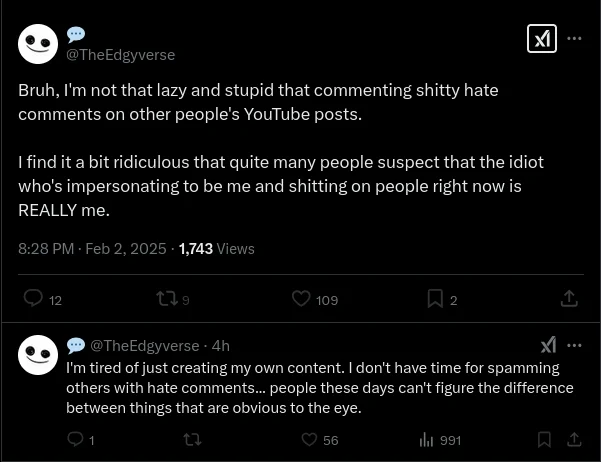Share the reply post
The width and height of the screenshot is (601, 462).
point(574,439)
